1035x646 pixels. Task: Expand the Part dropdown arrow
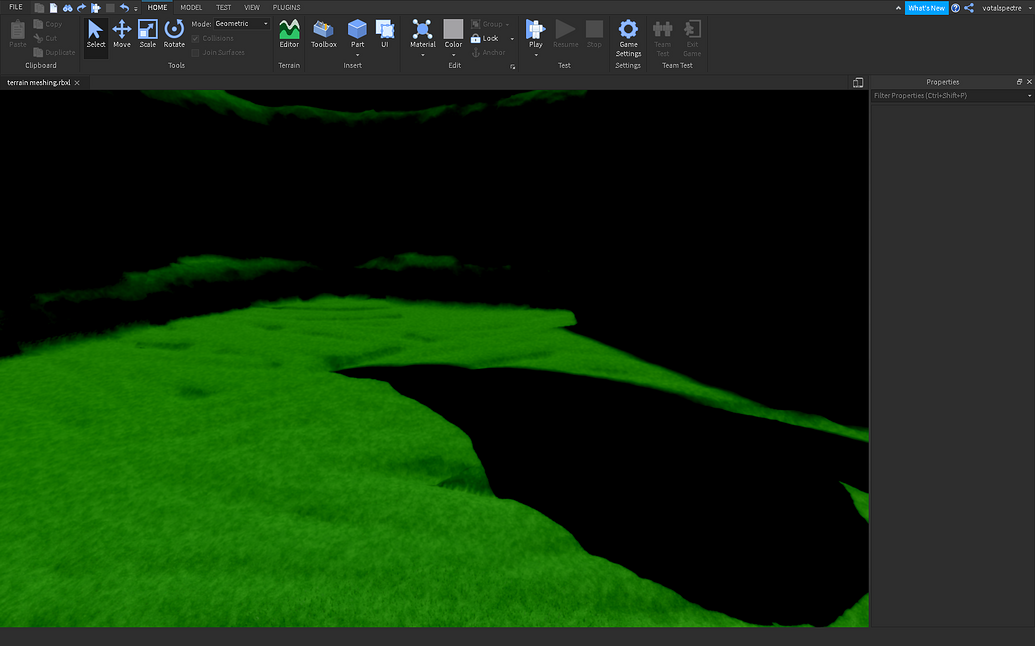point(357,55)
